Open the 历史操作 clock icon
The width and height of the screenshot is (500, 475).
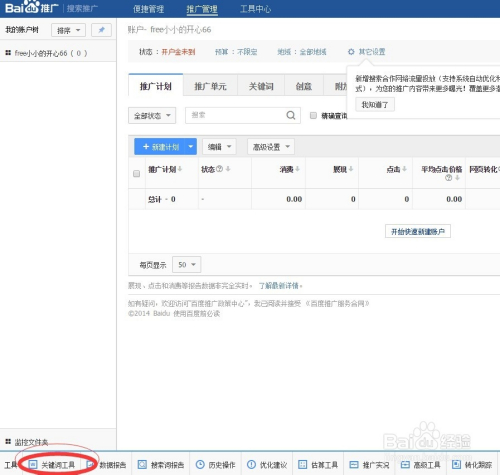(x=200, y=464)
